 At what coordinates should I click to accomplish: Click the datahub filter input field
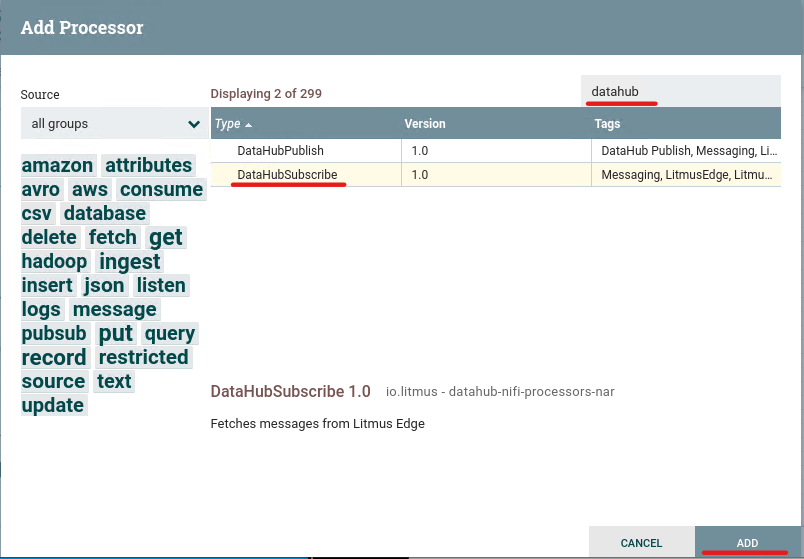(x=680, y=91)
